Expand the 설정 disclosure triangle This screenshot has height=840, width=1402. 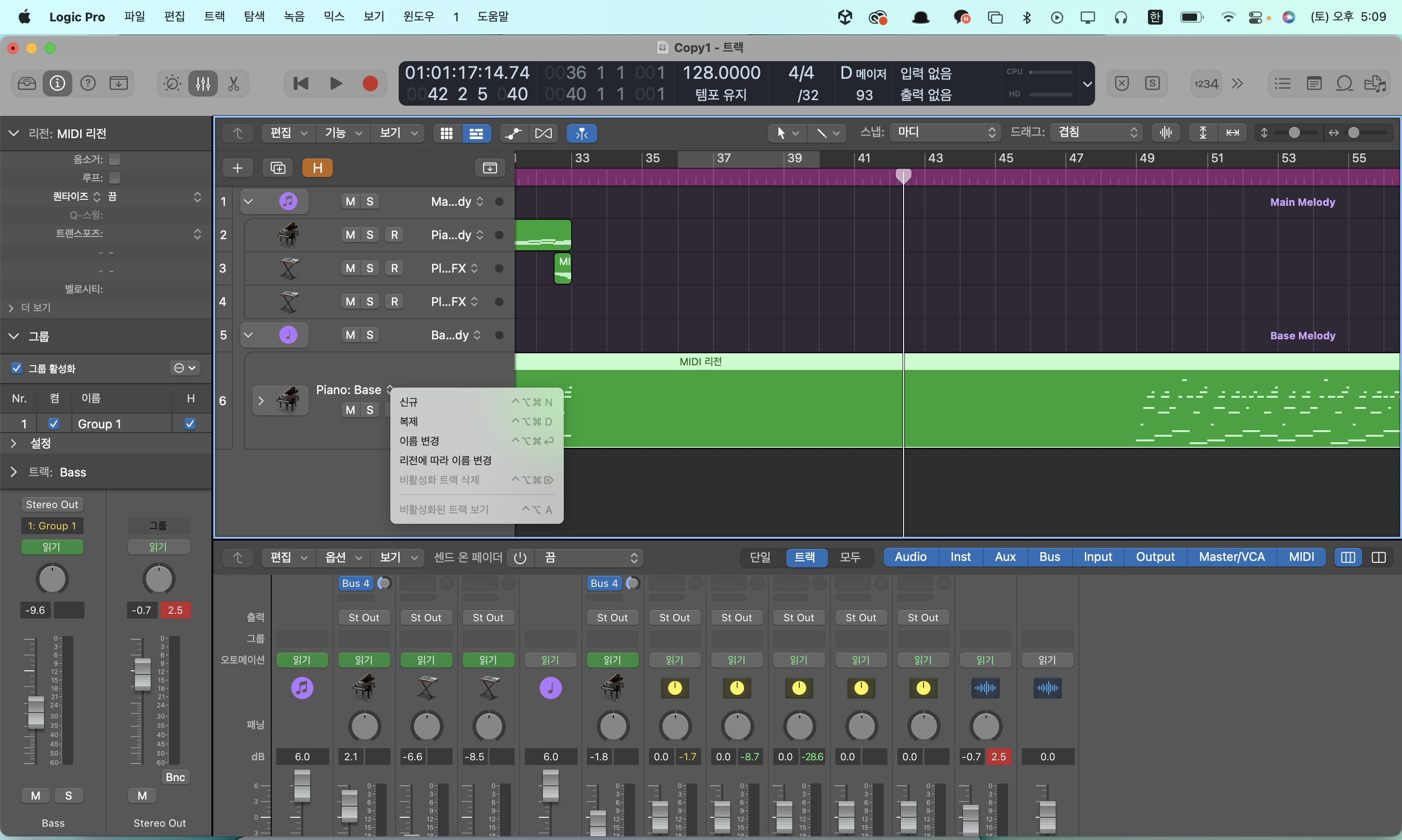13,443
